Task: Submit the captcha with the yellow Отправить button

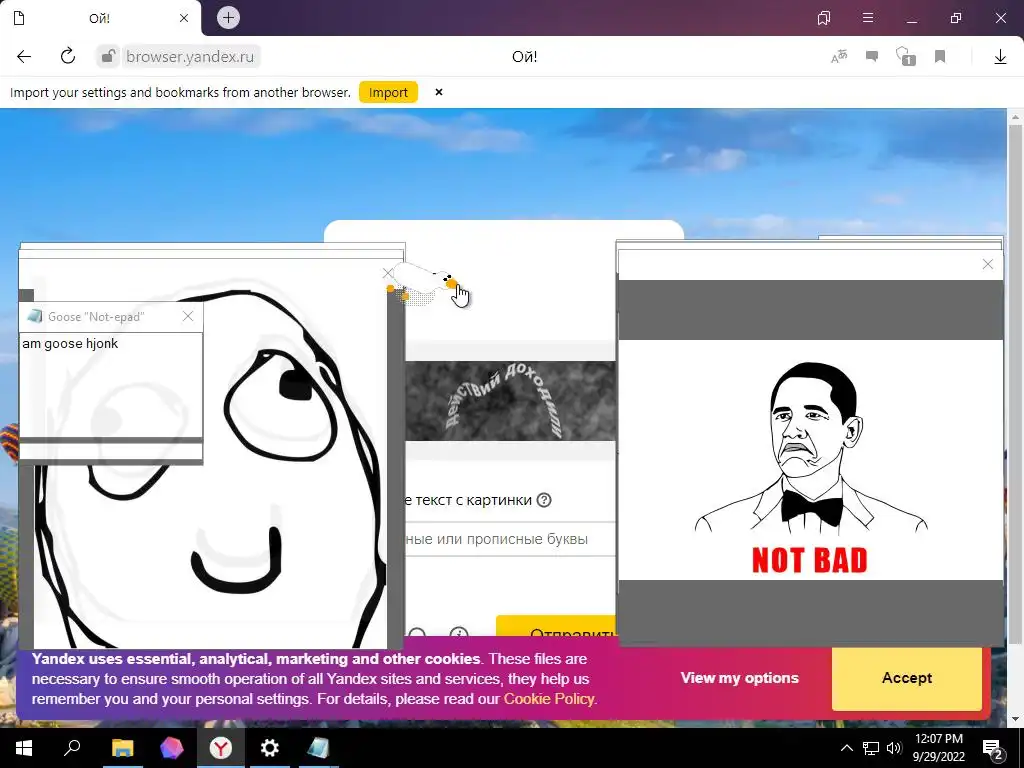Action: pos(556,627)
